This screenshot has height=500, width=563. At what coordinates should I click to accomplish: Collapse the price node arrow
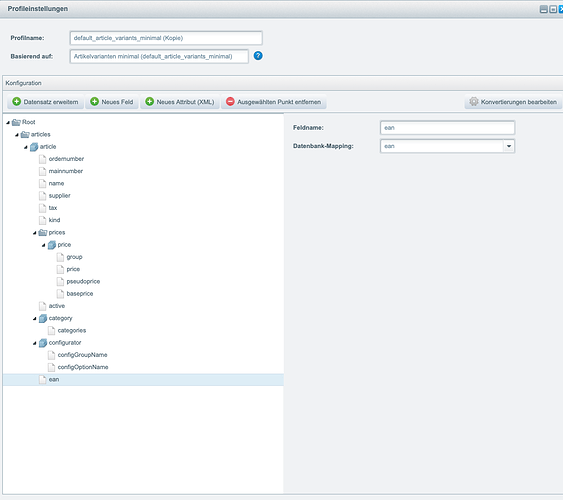point(44,245)
